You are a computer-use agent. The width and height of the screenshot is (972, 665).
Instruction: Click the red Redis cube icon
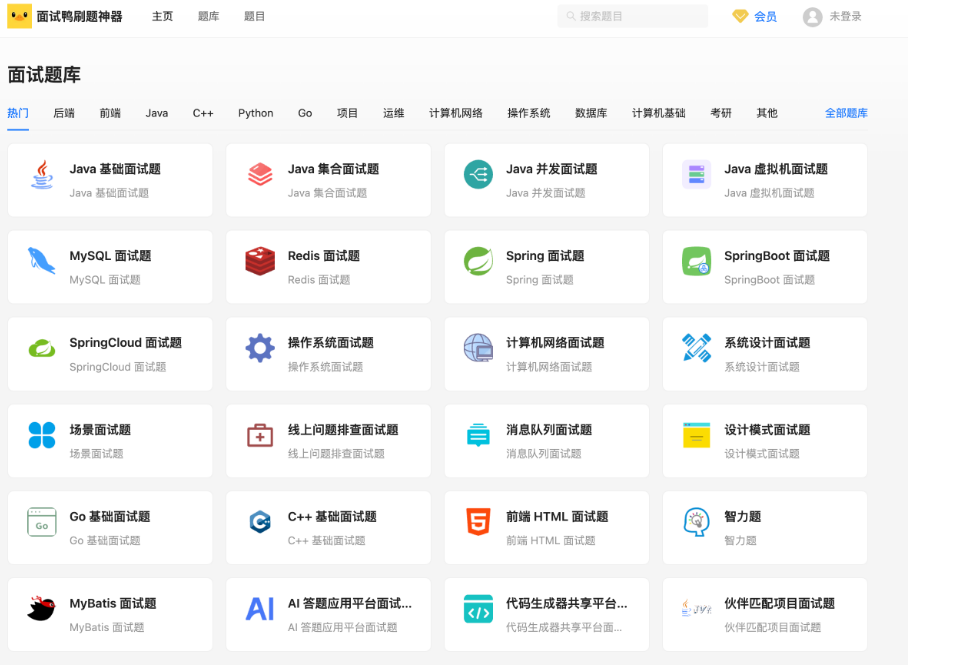pyautogui.click(x=260, y=261)
